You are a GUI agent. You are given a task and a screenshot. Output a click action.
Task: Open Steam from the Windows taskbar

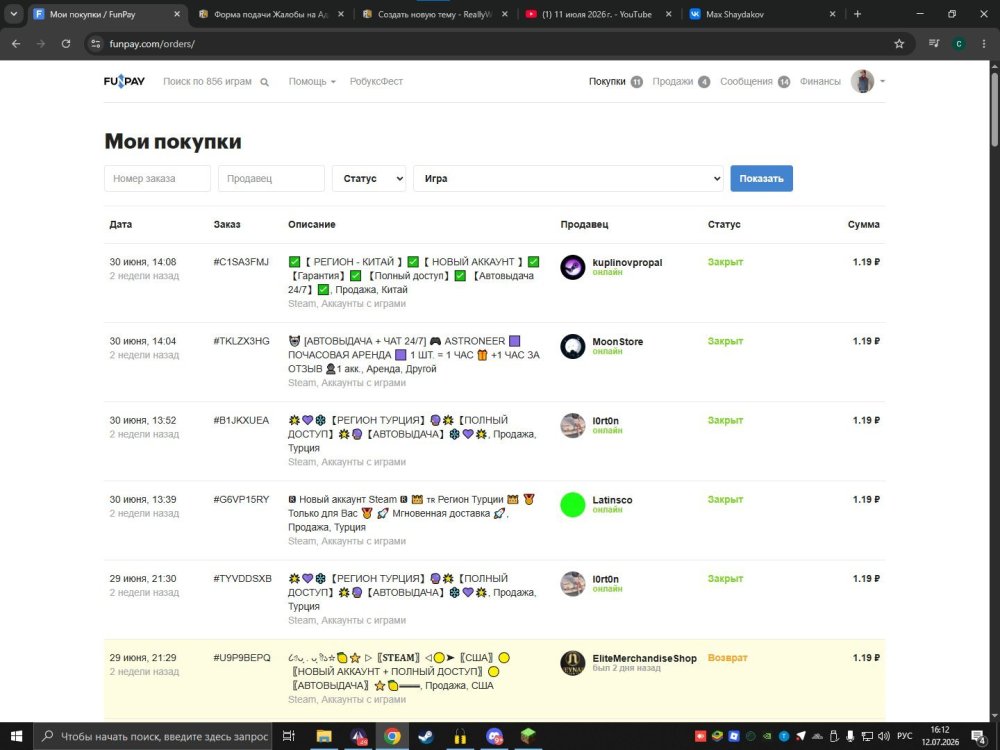[x=426, y=737]
